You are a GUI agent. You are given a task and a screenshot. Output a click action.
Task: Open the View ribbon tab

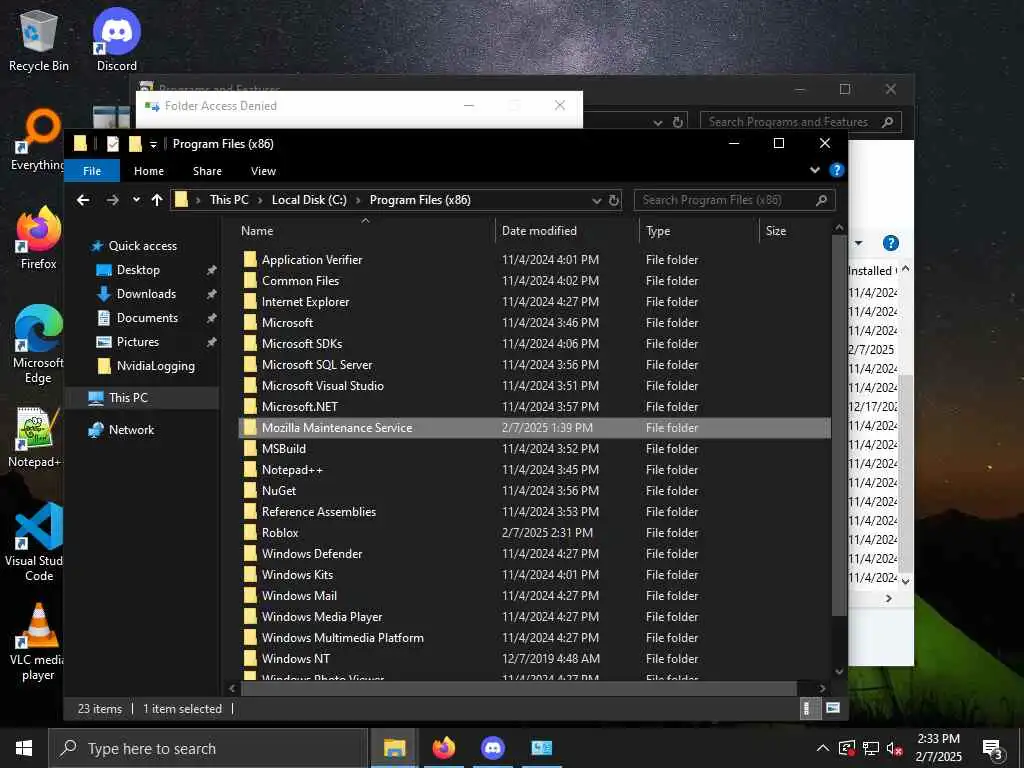[x=263, y=170]
